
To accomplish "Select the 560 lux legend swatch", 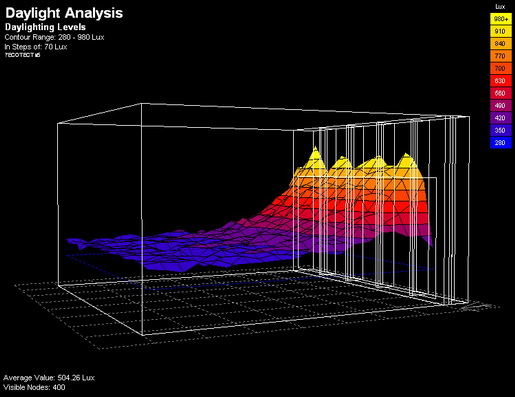I will pos(501,93).
